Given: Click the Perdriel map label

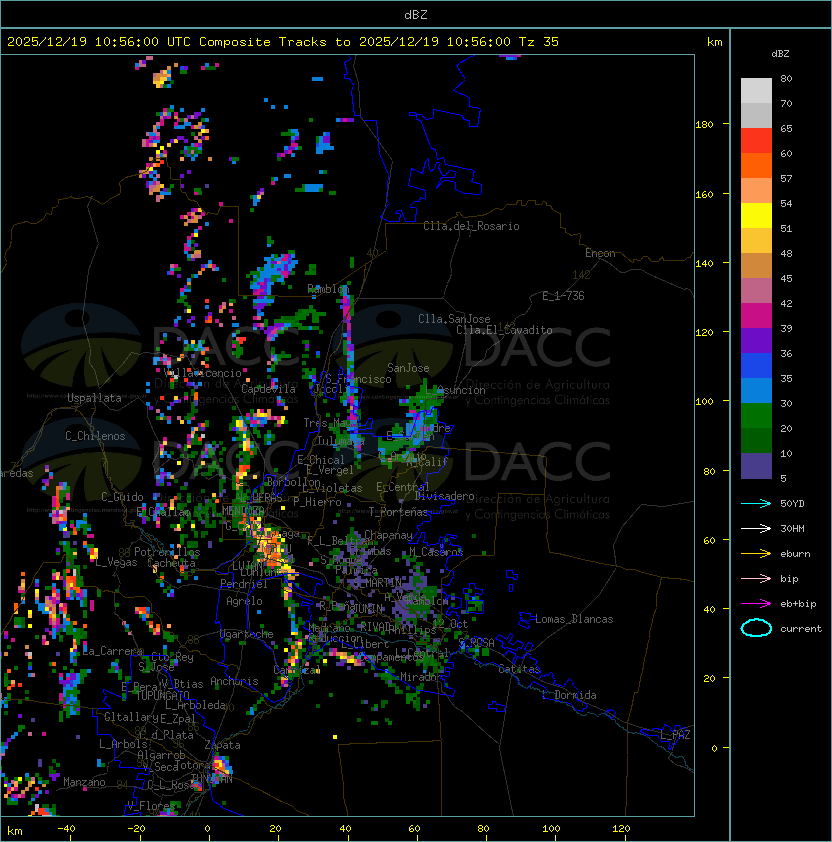Looking at the screenshot, I should [x=244, y=583].
